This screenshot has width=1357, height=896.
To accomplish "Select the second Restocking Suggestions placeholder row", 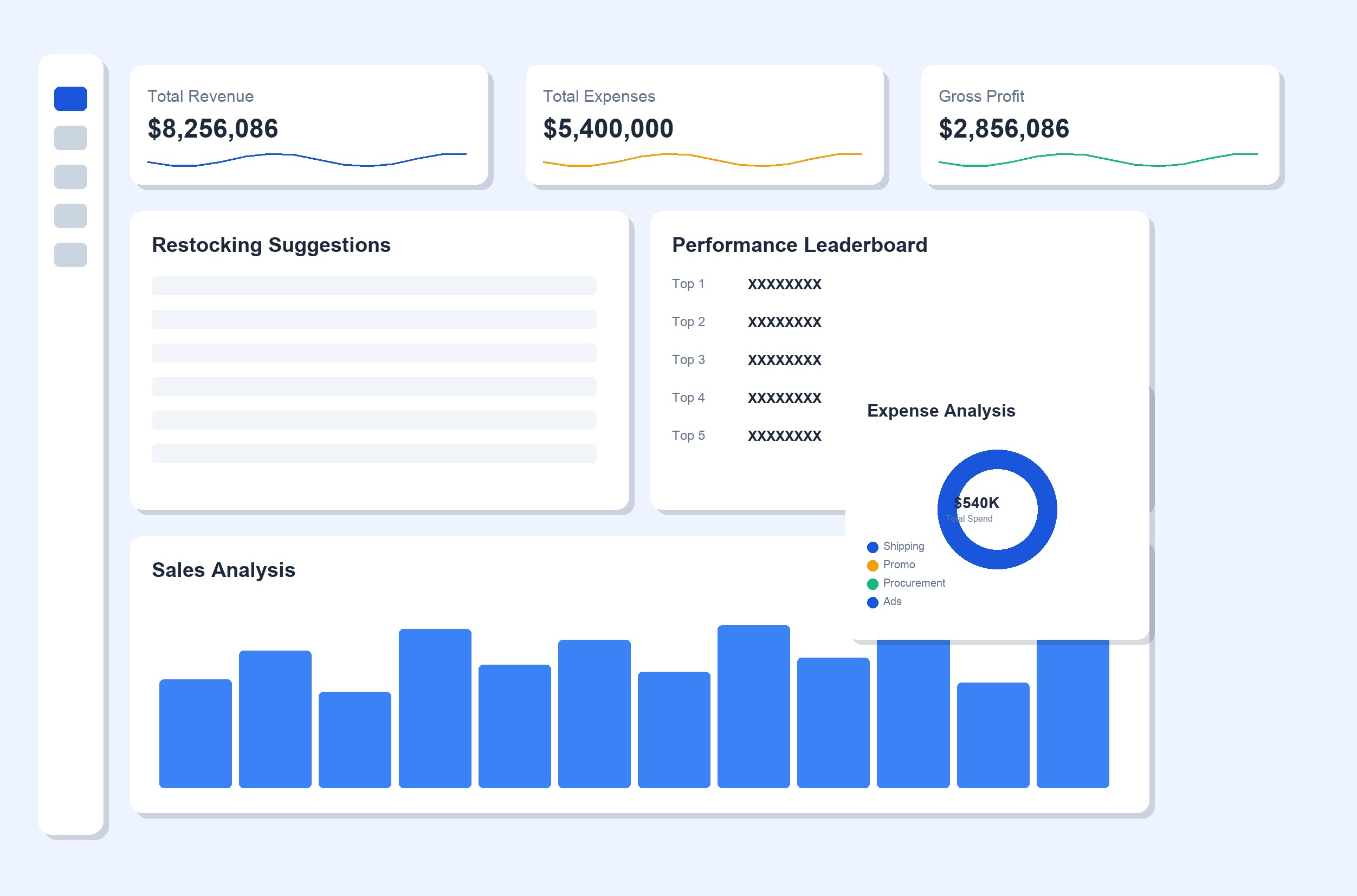I will [374, 320].
